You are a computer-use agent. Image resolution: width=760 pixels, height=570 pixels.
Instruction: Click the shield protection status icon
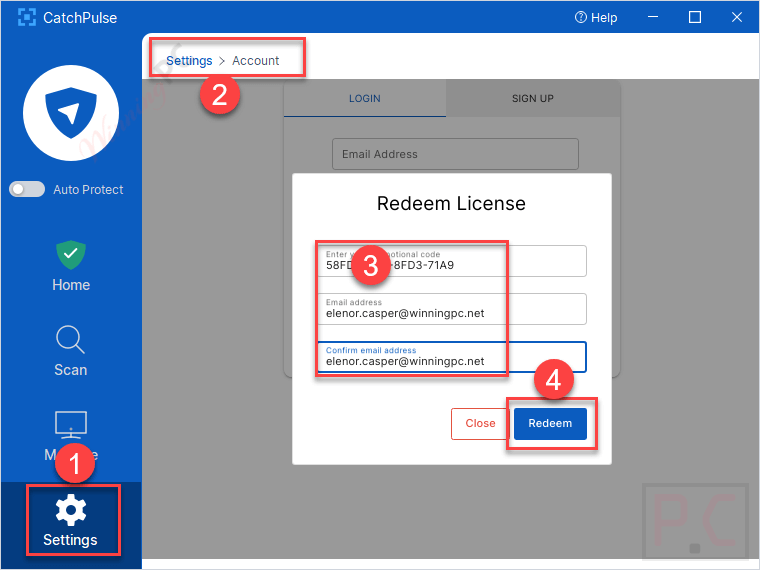pyautogui.click(x=71, y=113)
